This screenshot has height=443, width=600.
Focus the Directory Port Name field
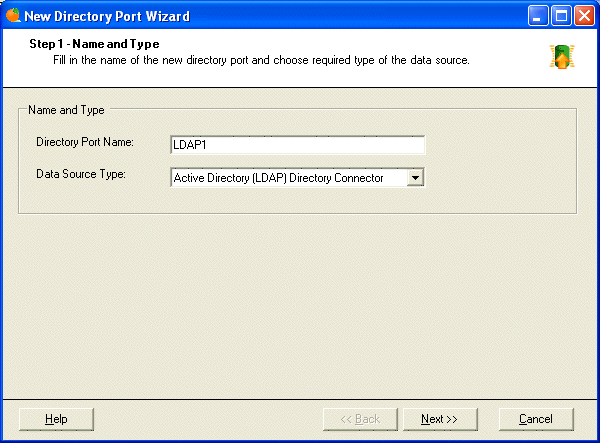(x=297, y=145)
